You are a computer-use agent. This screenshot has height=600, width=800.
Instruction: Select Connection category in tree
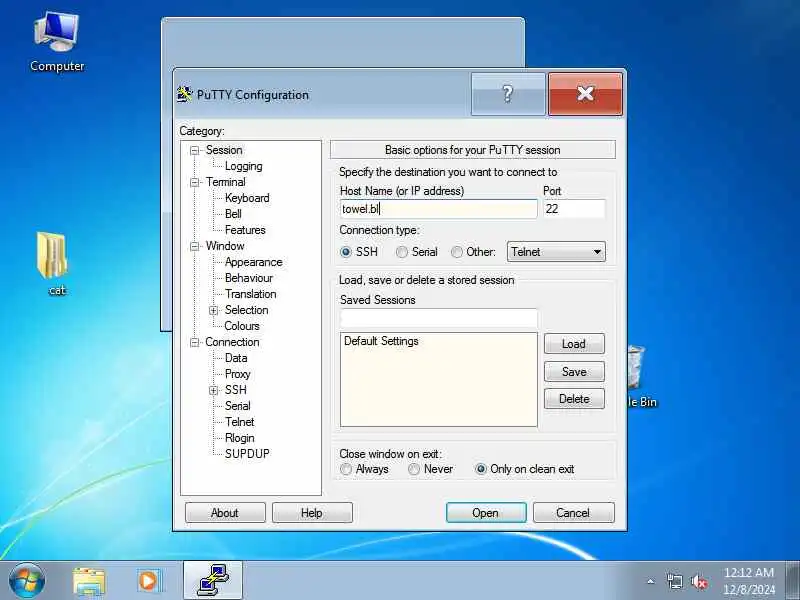[232, 342]
